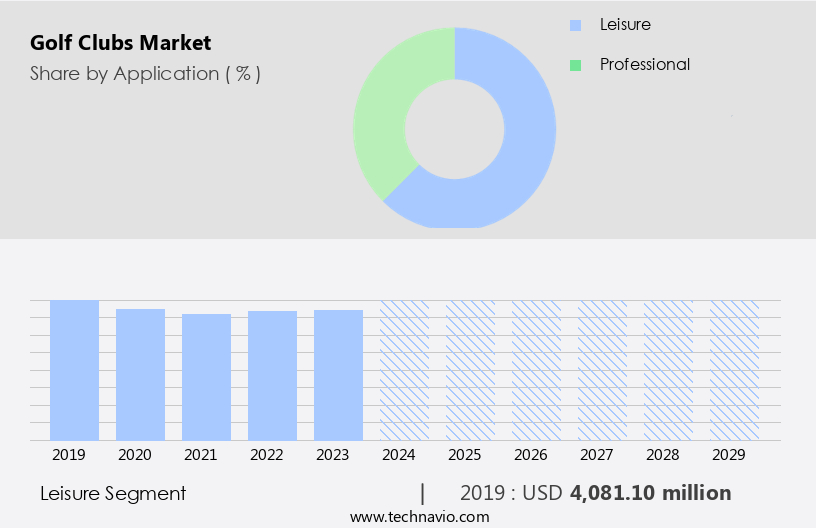Click the Leisure legend color swatch
Image resolution: width=816 pixels, height=528 pixels.
[x=575, y=25]
